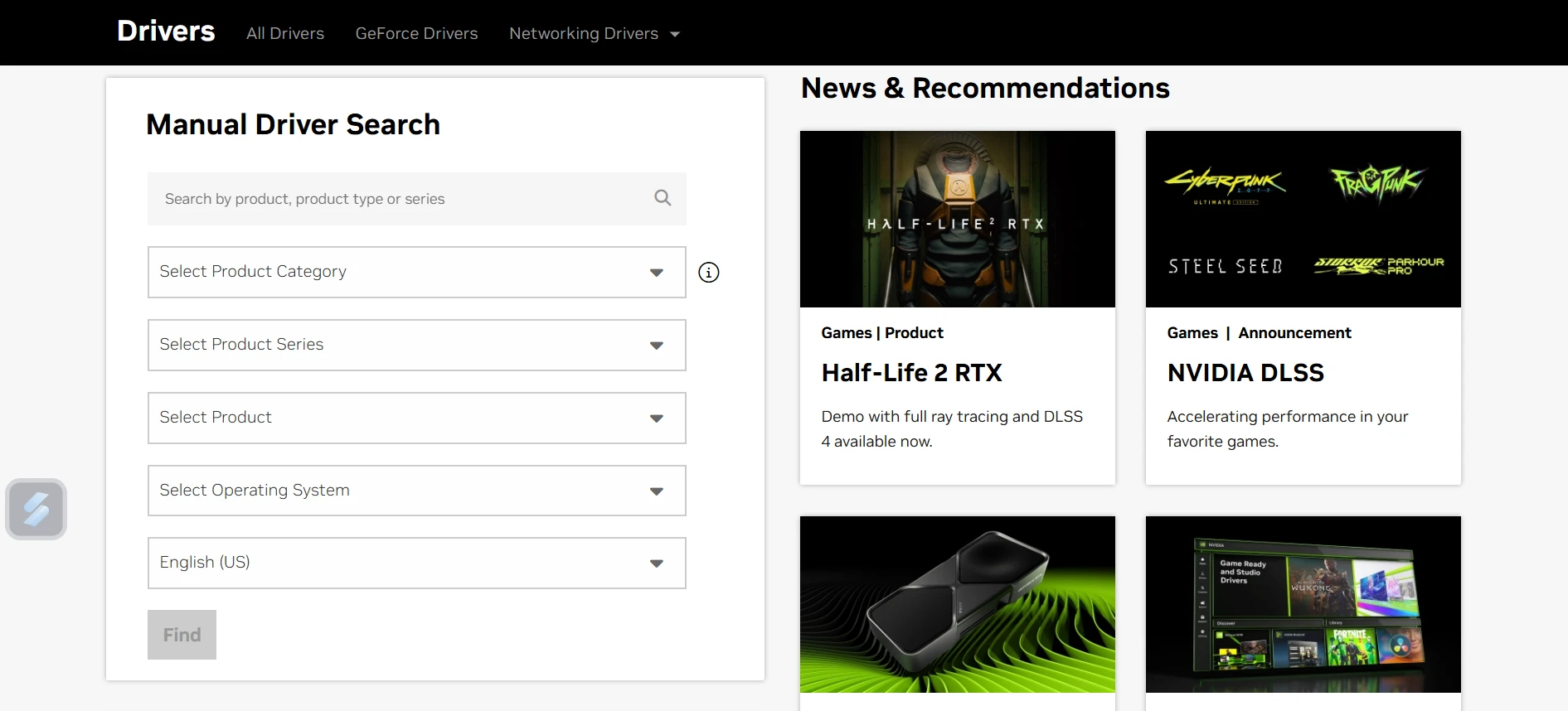Expand the Select Operating System dropdown
Viewport: 1568px width, 711px height.
(417, 491)
